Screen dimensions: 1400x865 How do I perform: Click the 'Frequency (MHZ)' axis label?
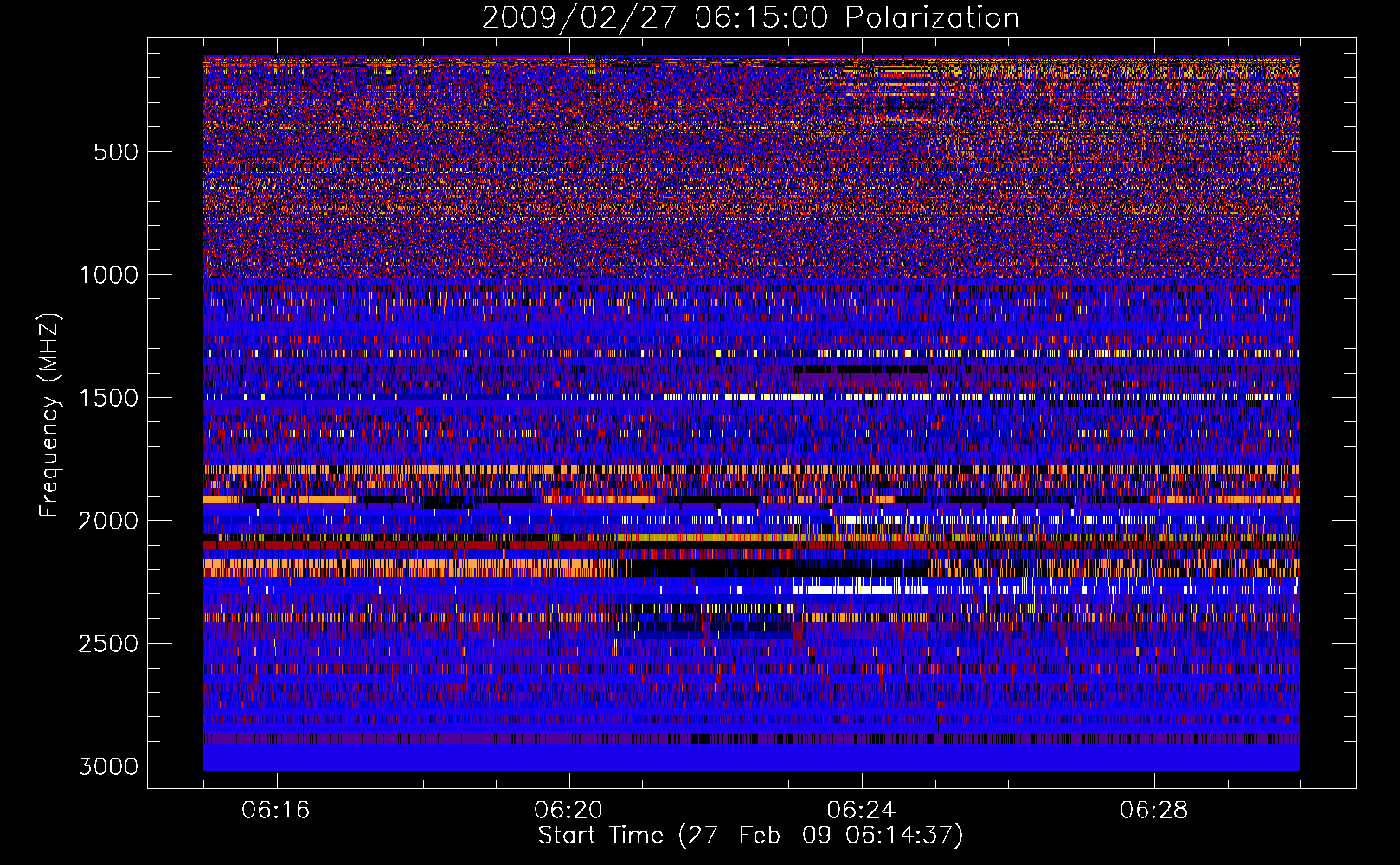[50, 415]
